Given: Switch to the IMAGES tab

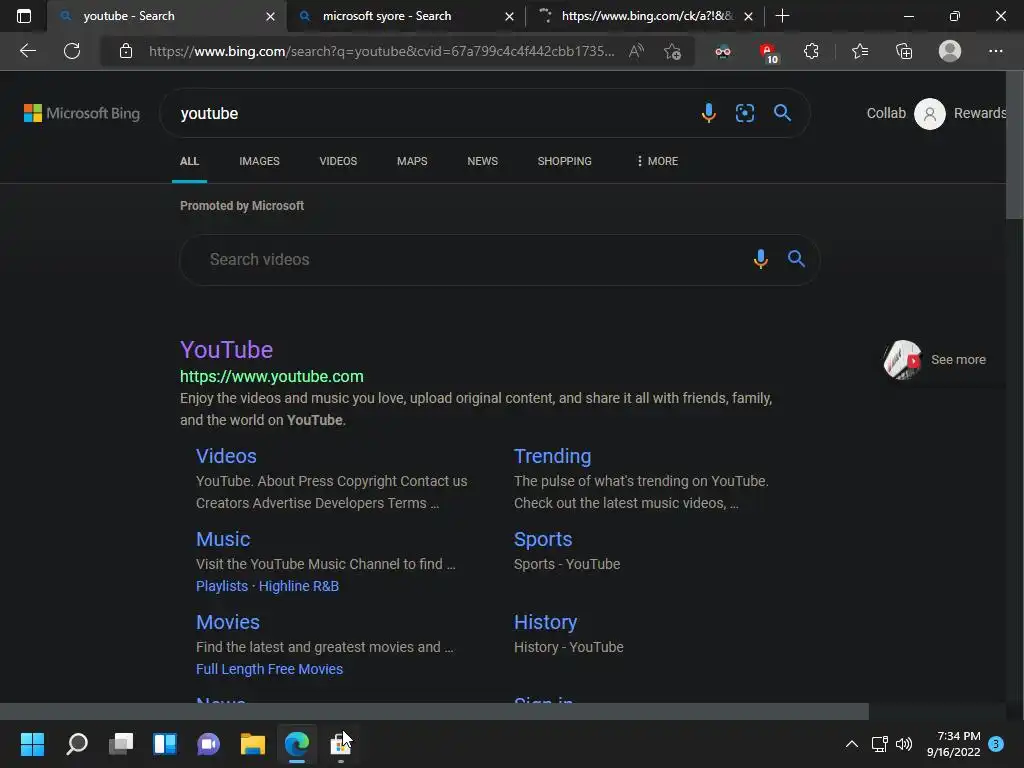Looking at the screenshot, I should coord(259,161).
